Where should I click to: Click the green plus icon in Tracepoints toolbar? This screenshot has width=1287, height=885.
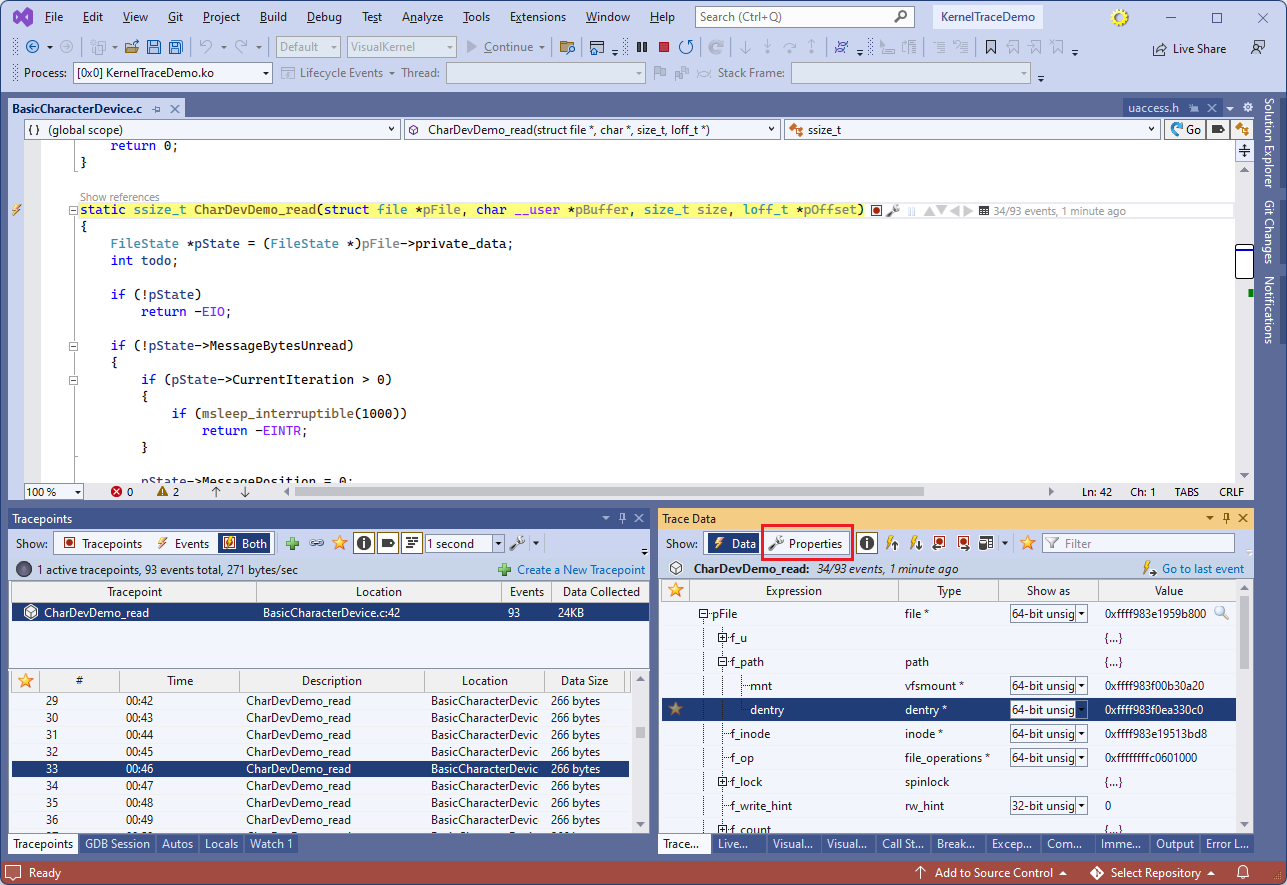point(293,544)
